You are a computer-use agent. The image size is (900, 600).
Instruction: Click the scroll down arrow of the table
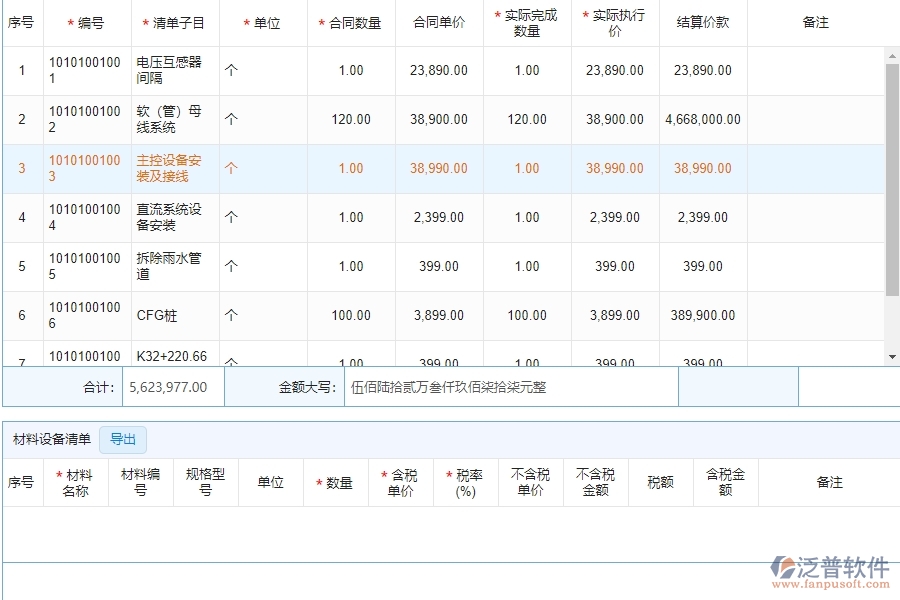tap(892, 356)
